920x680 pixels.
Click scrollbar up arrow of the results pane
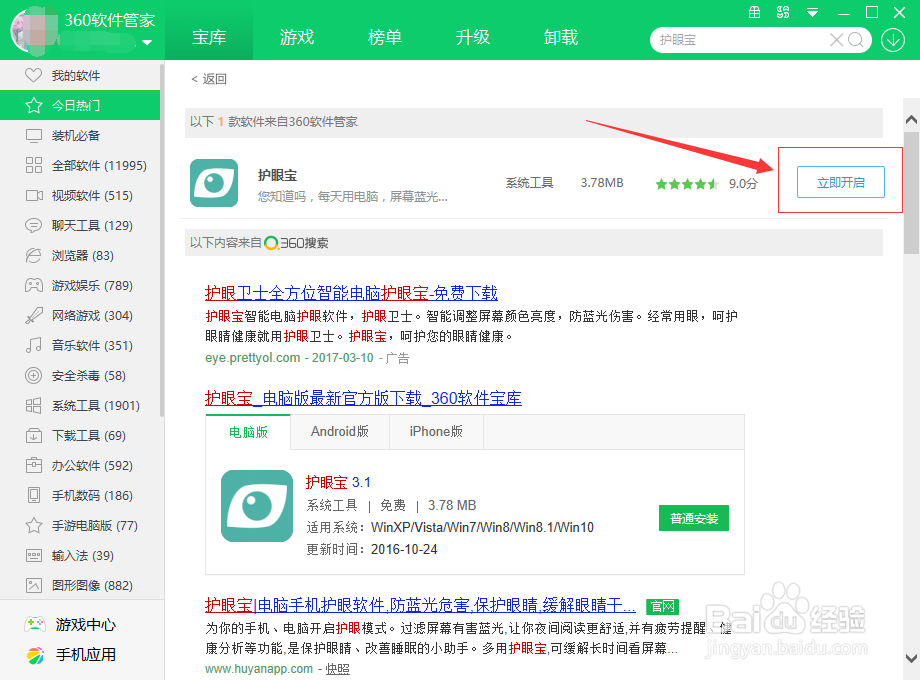pyautogui.click(x=911, y=120)
